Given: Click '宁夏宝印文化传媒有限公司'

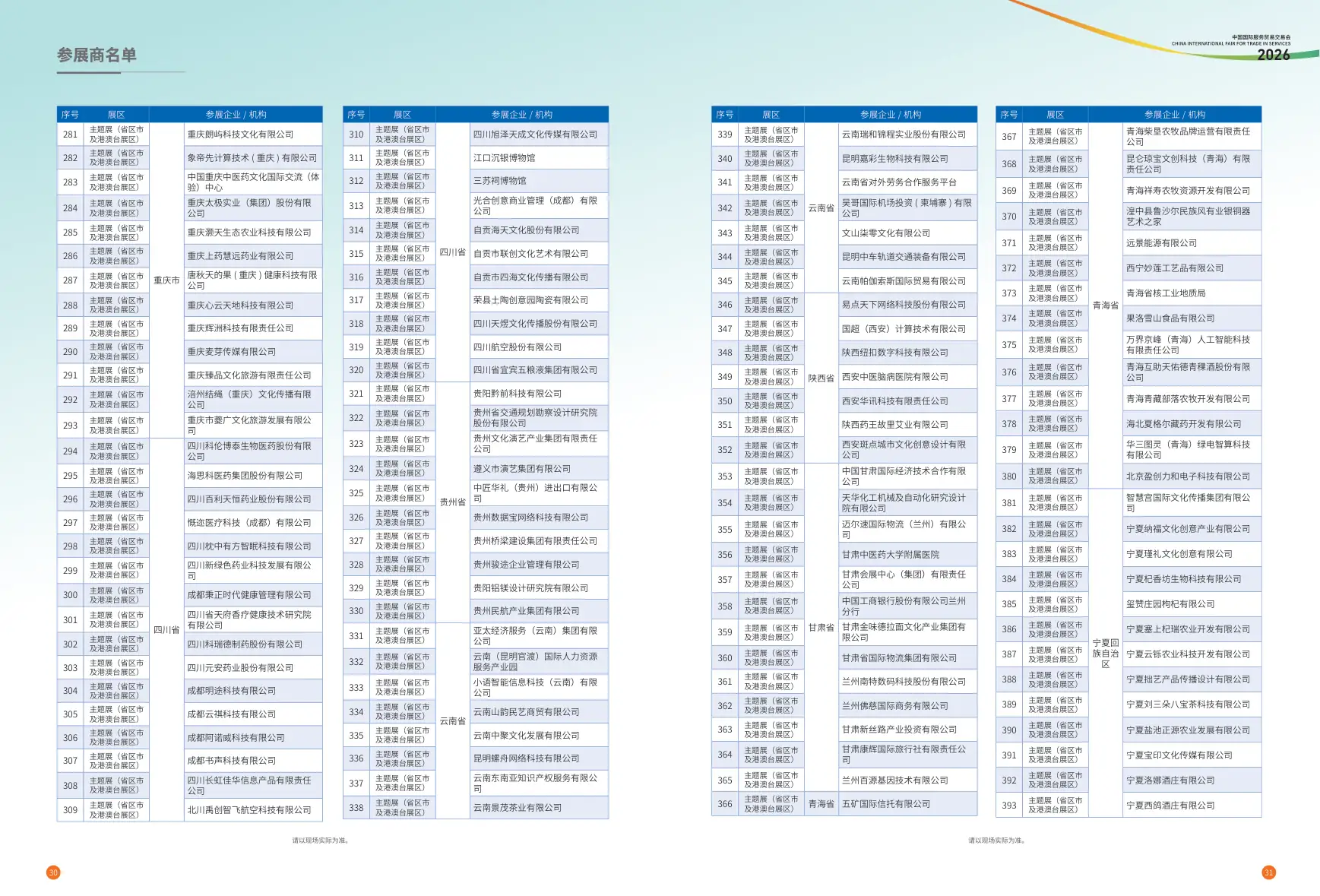Looking at the screenshot, I should coord(1179,755).
